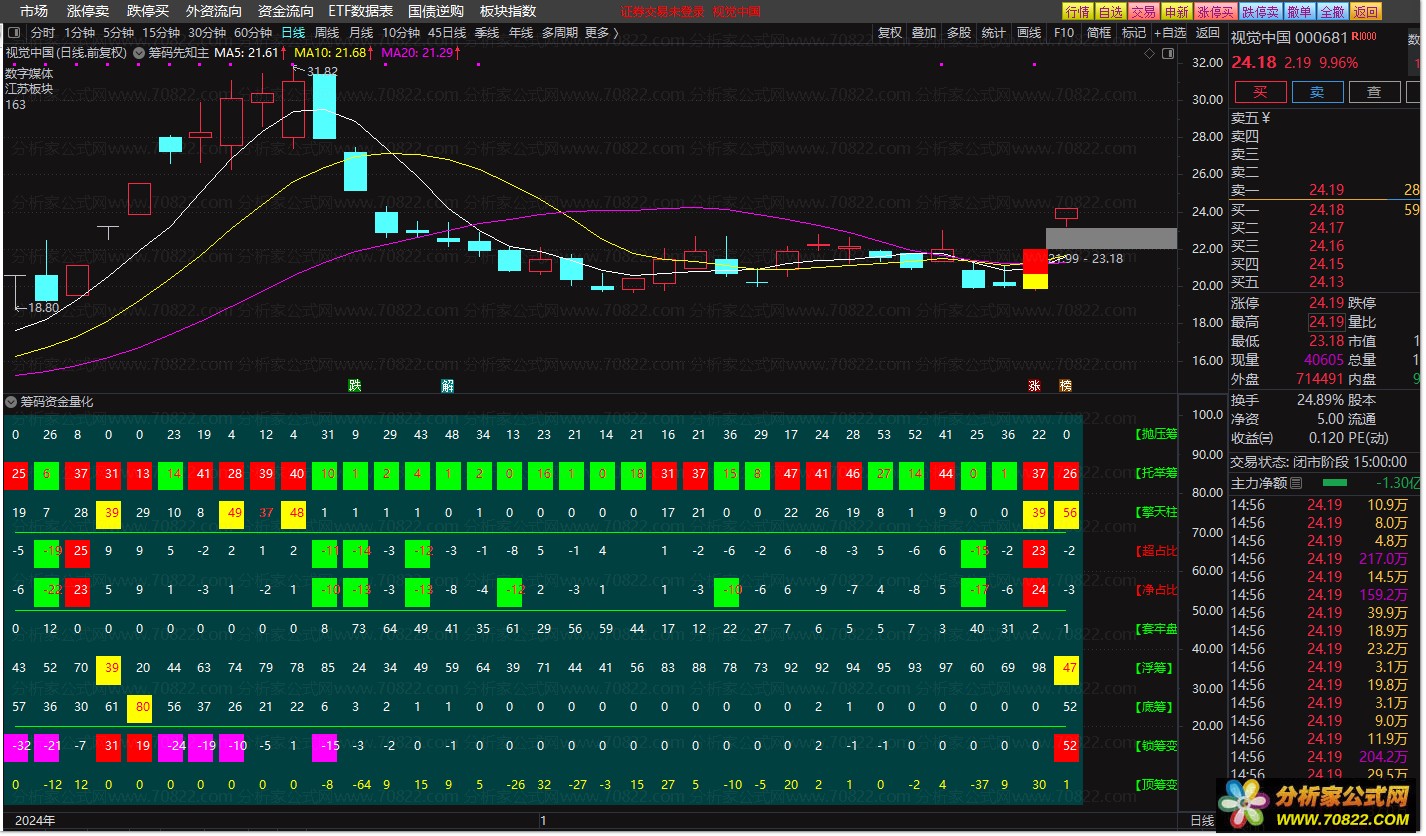
Task: Open the 外资流向 menu
Action: (214, 11)
